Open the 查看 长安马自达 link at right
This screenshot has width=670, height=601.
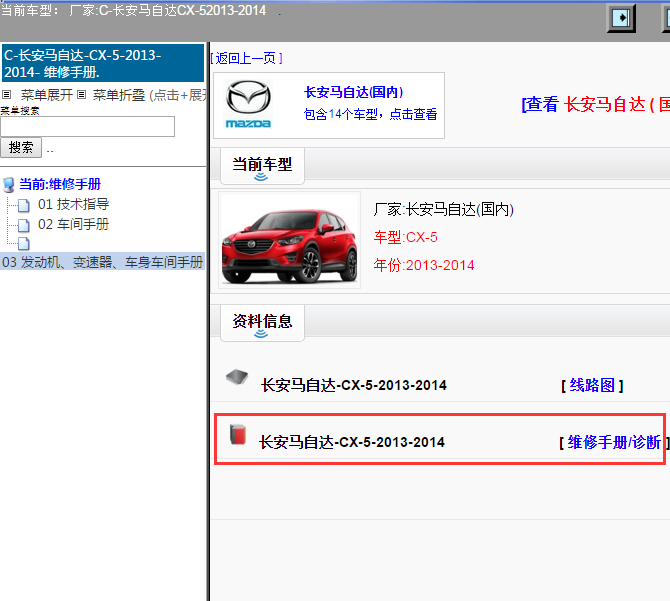point(595,104)
